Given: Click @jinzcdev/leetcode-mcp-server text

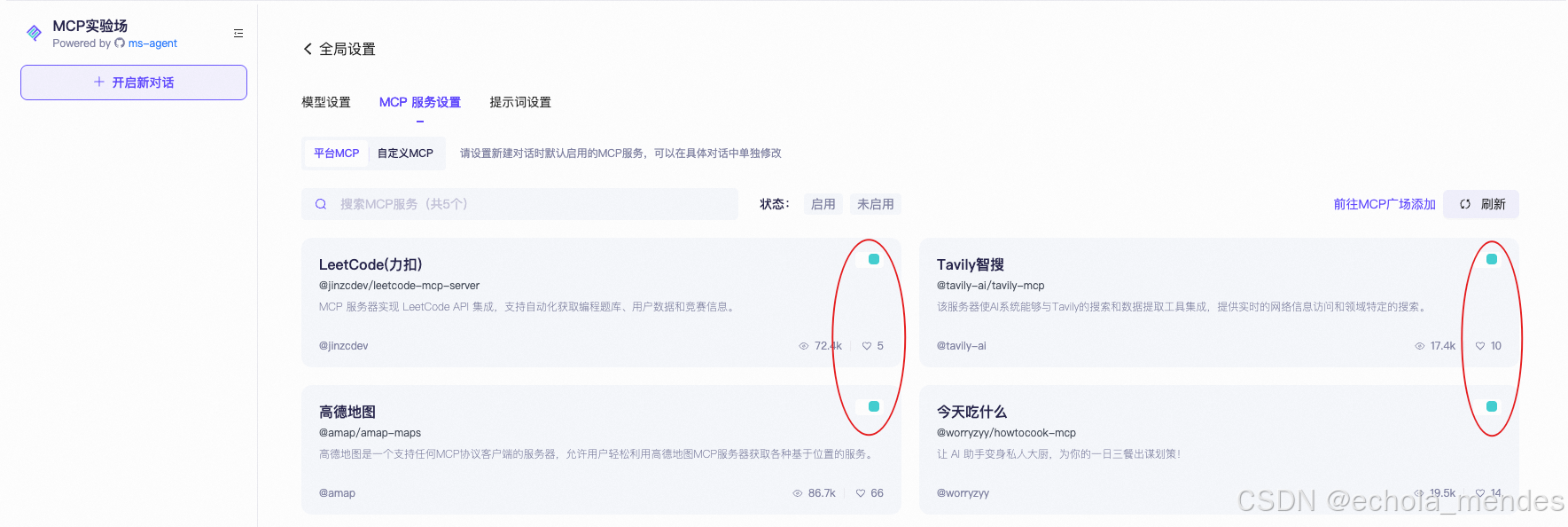Looking at the screenshot, I should coord(399,286).
